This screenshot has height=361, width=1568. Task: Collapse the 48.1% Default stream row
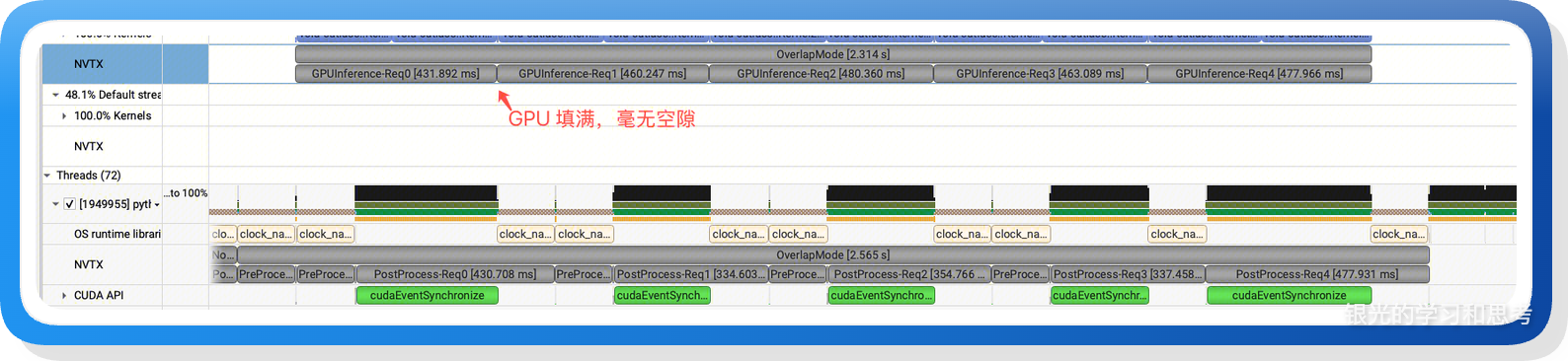click(x=55, y=95)
